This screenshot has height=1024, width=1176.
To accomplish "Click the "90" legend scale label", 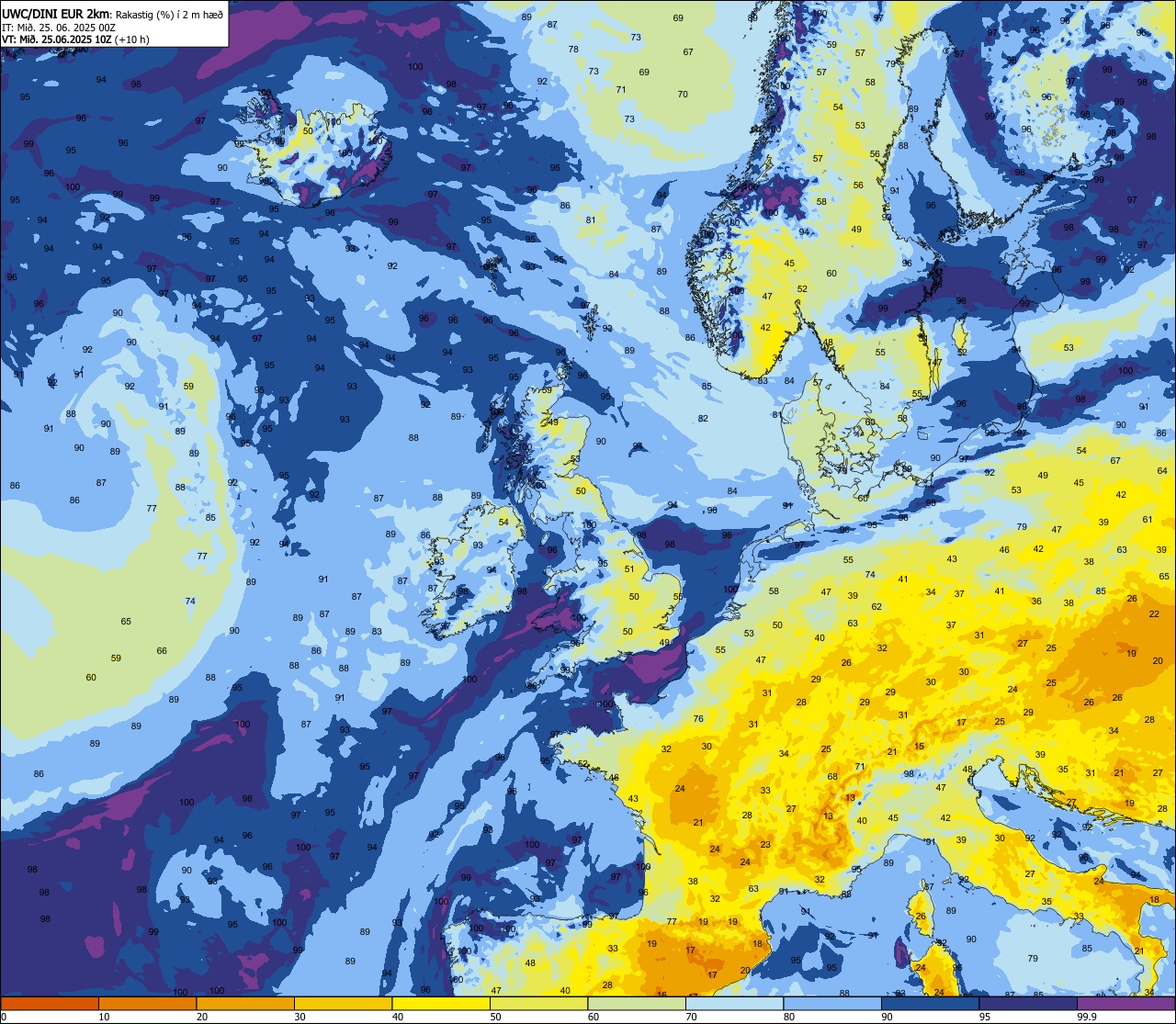I will (x=887, y=1017).
